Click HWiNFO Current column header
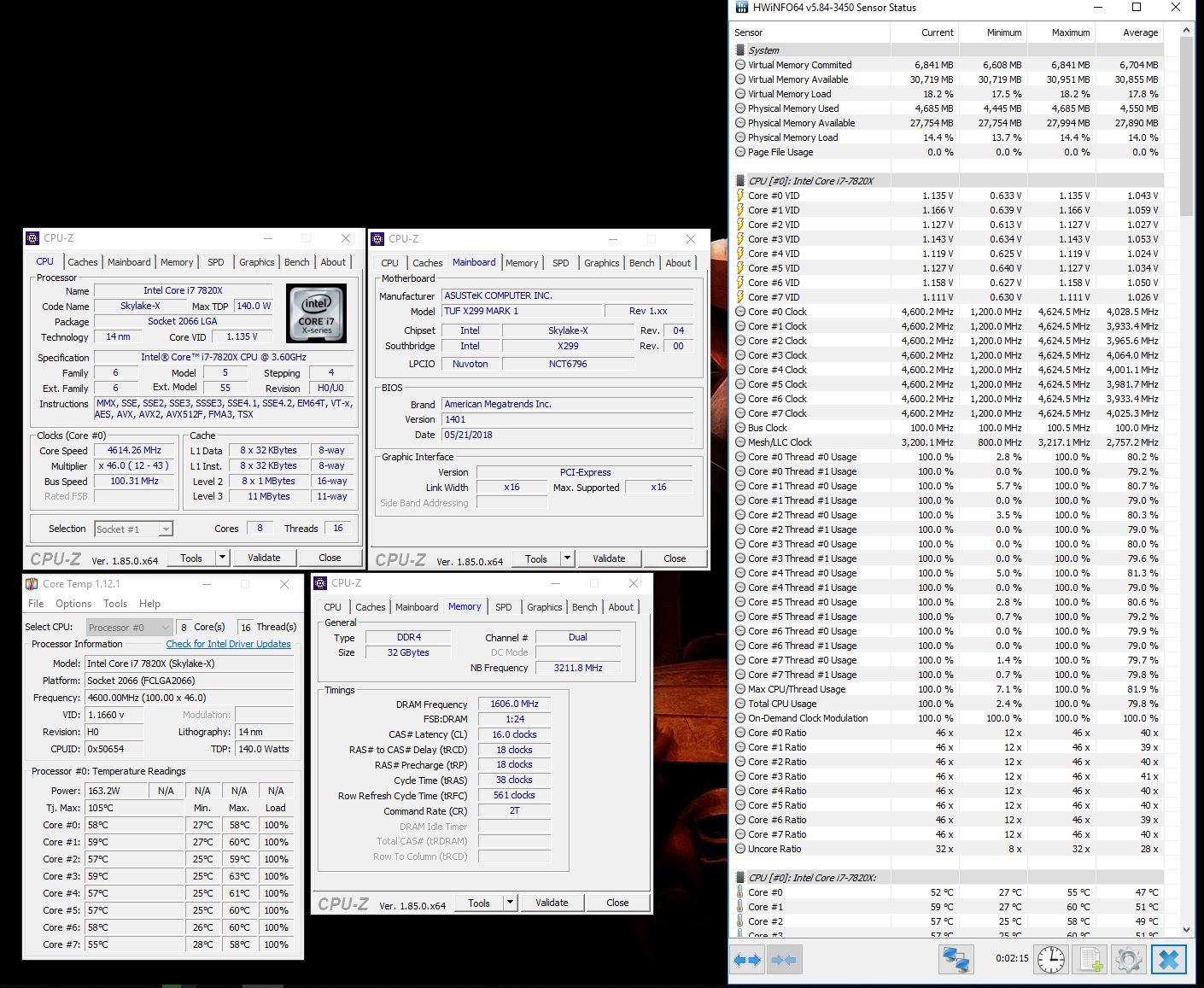 coord(924,32)
